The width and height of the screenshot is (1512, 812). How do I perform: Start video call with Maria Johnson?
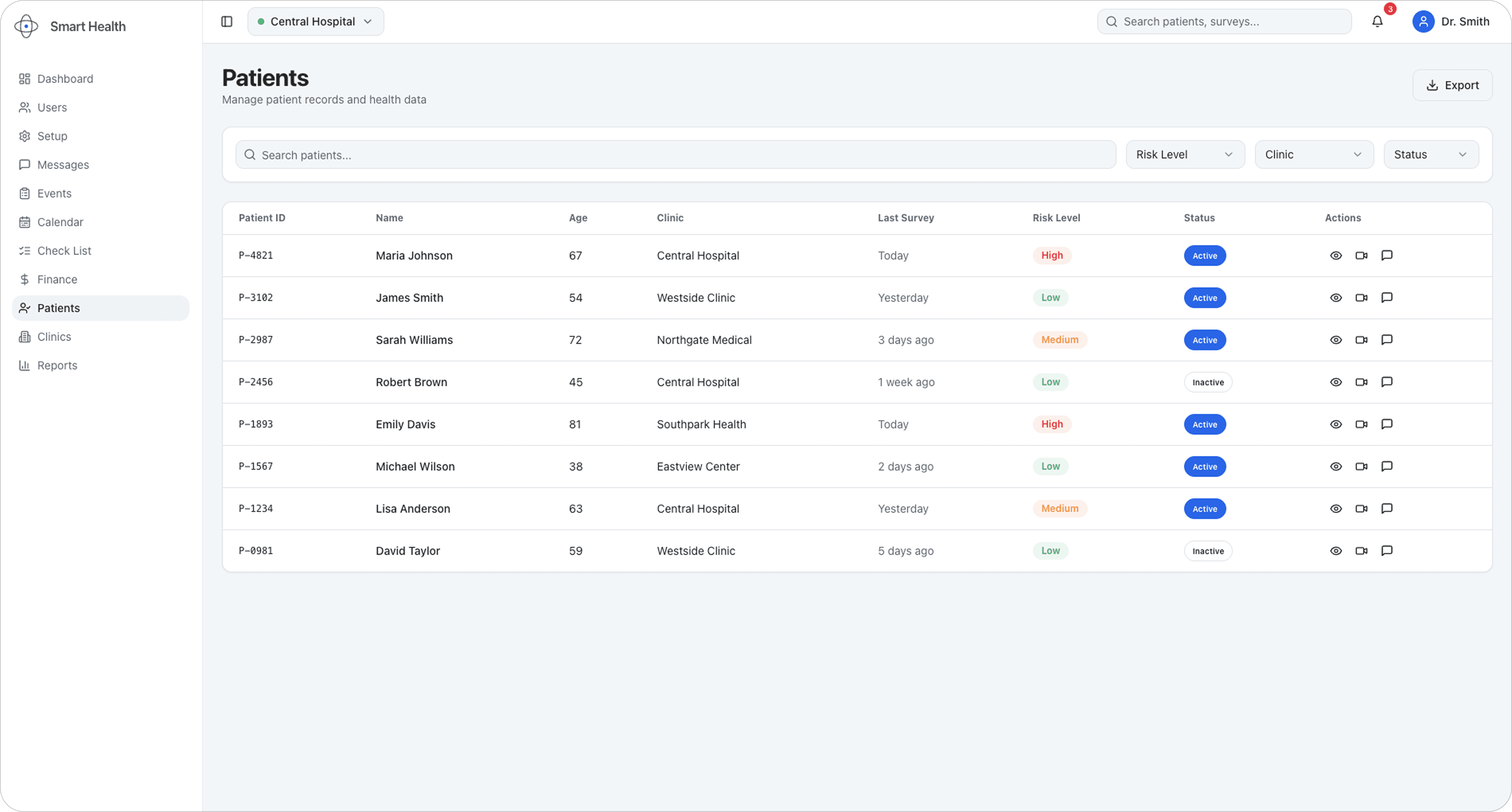tap(1361, 255)
